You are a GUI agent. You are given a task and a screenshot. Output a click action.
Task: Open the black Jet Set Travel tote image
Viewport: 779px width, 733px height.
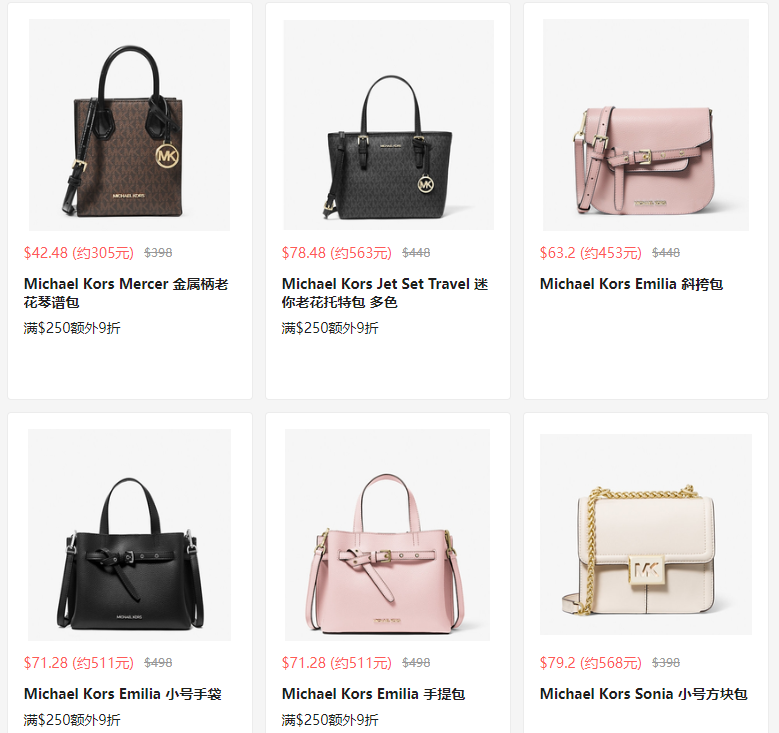[389, 125]
